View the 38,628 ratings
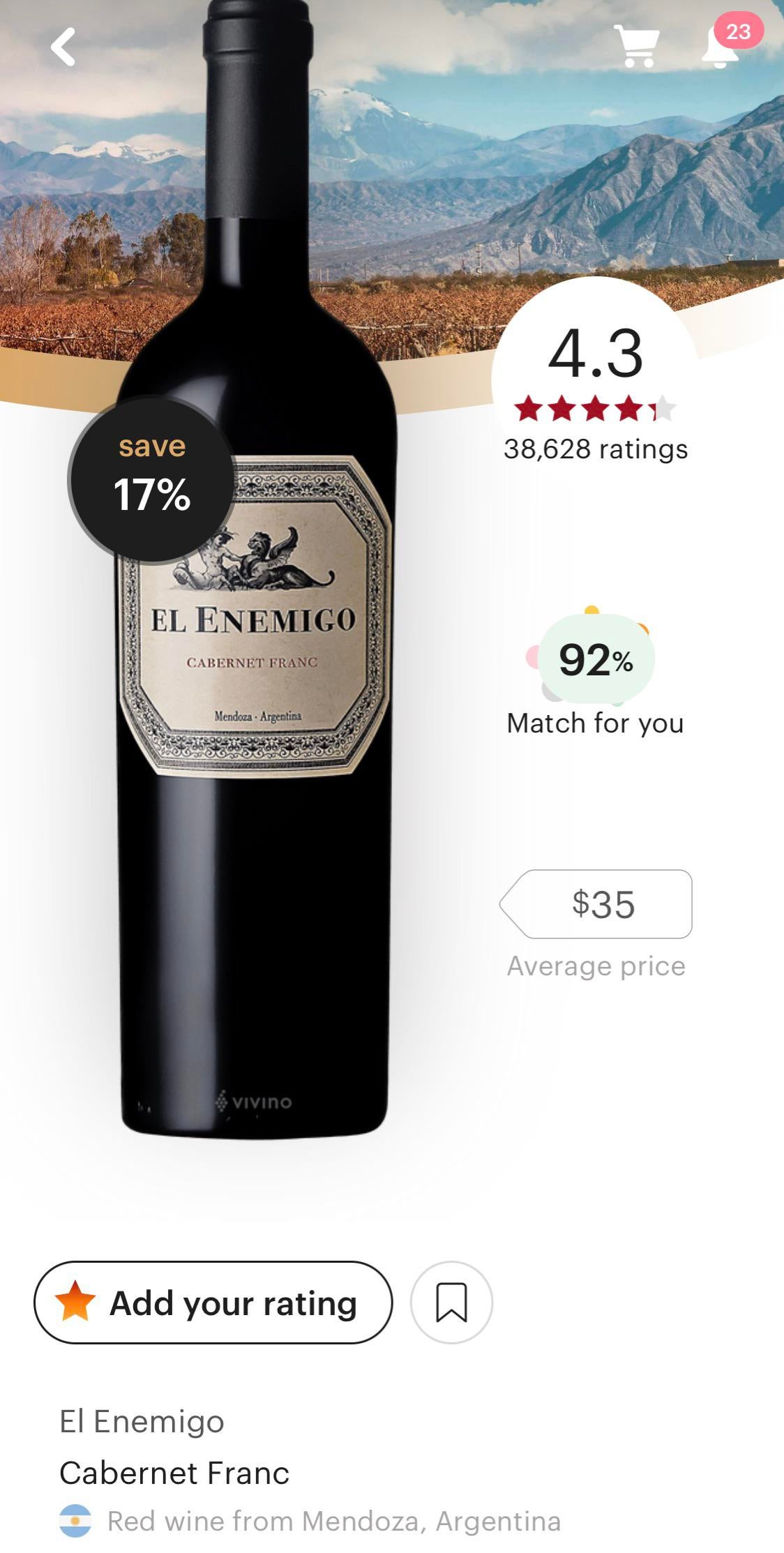The width and height of the screenshot is (784, 1553). pos(596,449)
